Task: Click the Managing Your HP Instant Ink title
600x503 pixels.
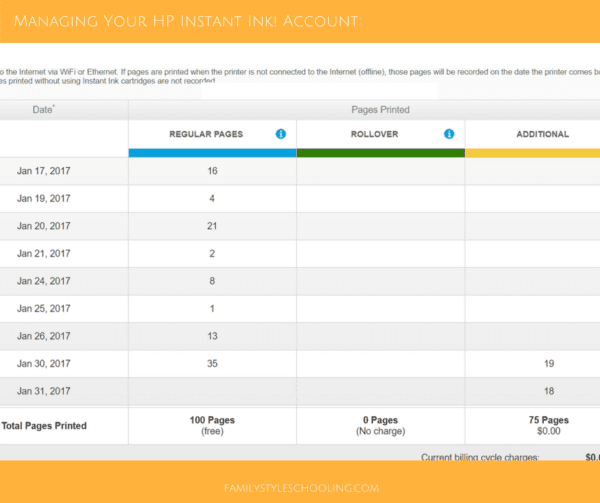Action: tap(188, 21)
